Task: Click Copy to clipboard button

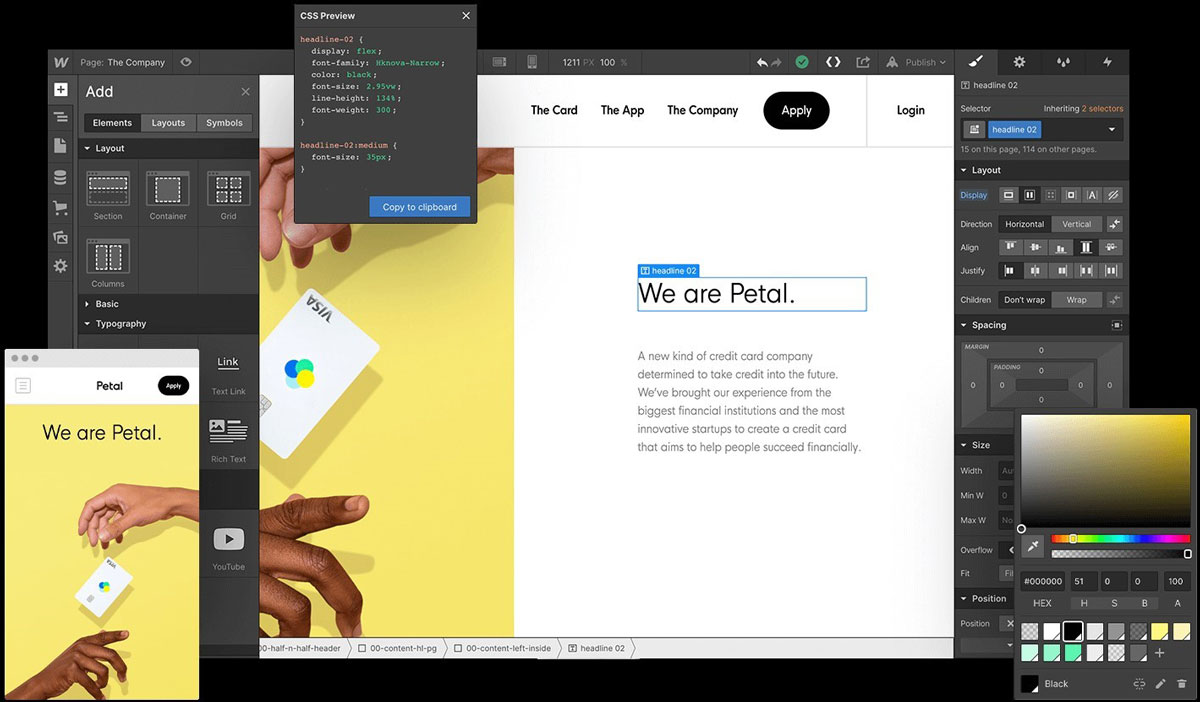Action: [x=419, y=207]
